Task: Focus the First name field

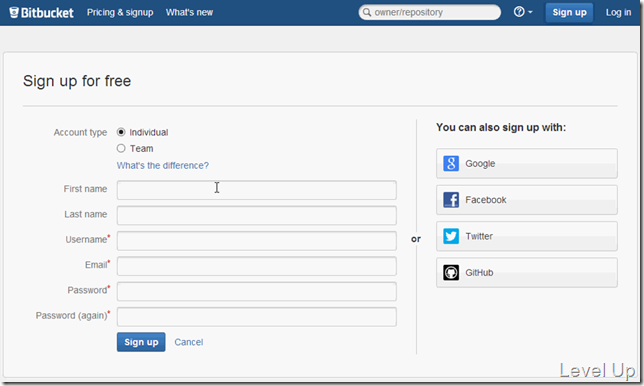Action: coord(257,190)
